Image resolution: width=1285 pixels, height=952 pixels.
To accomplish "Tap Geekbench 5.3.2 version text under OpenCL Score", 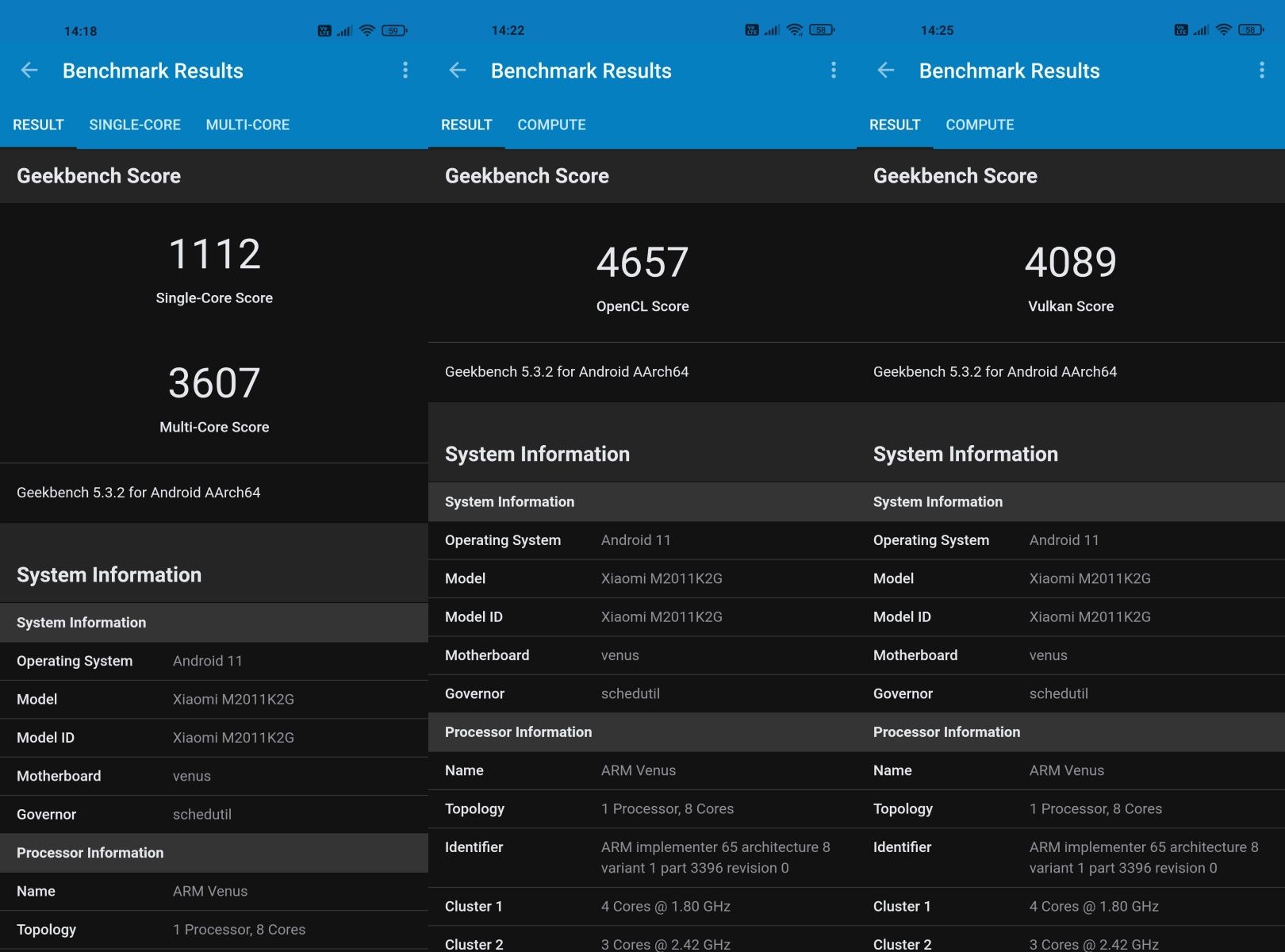I will click(567, 371).
